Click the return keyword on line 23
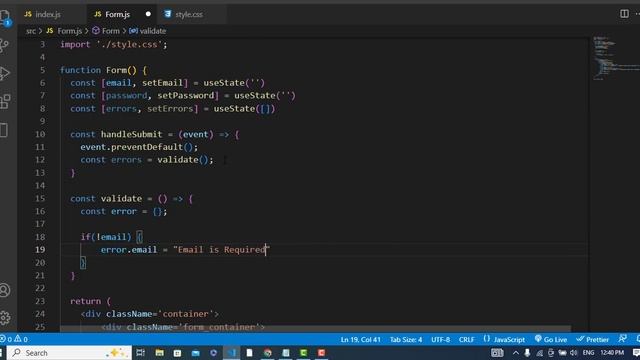640x360 pixels. pyautogui.click(x=85, y=301)
